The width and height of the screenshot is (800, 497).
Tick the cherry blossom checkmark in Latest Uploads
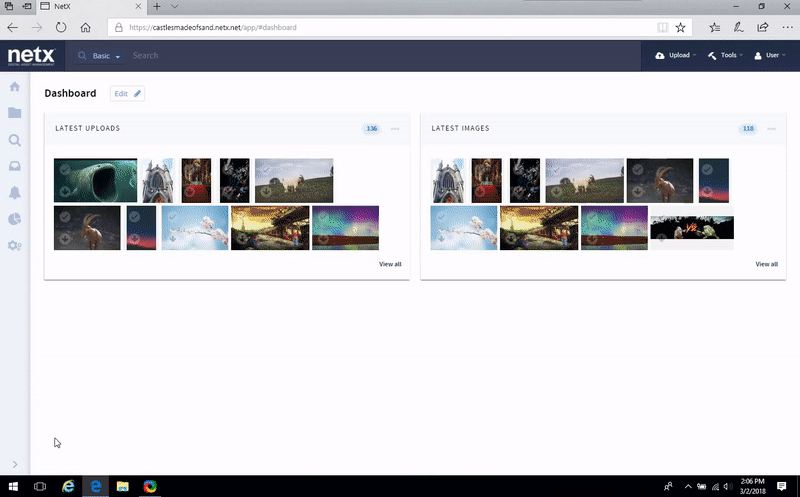click(172, 217)
